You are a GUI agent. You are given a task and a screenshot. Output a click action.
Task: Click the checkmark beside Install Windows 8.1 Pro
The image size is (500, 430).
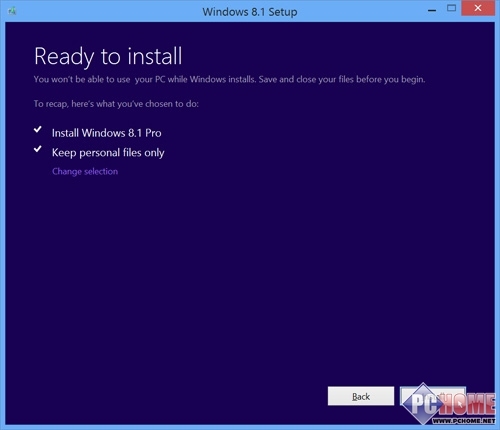[38, 129]
